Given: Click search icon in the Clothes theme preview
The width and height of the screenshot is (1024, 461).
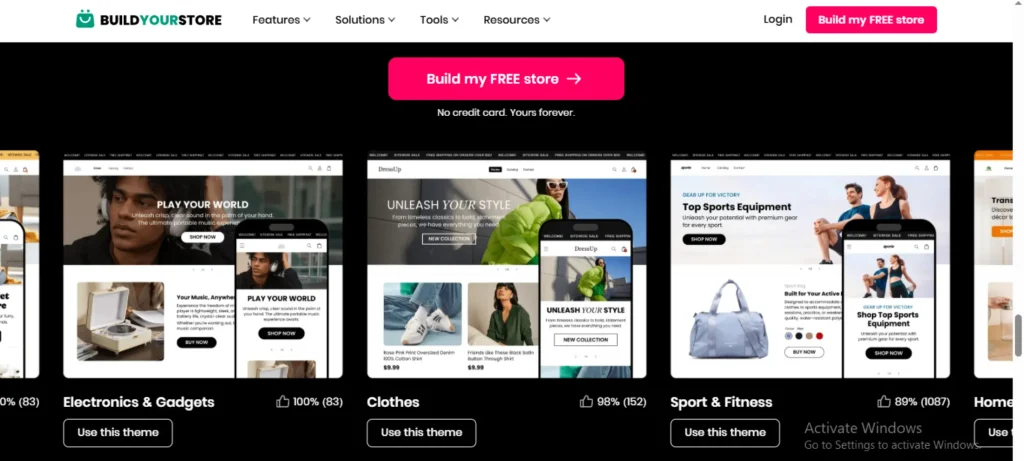Looking at the screenshot, I should pos(614,169).
